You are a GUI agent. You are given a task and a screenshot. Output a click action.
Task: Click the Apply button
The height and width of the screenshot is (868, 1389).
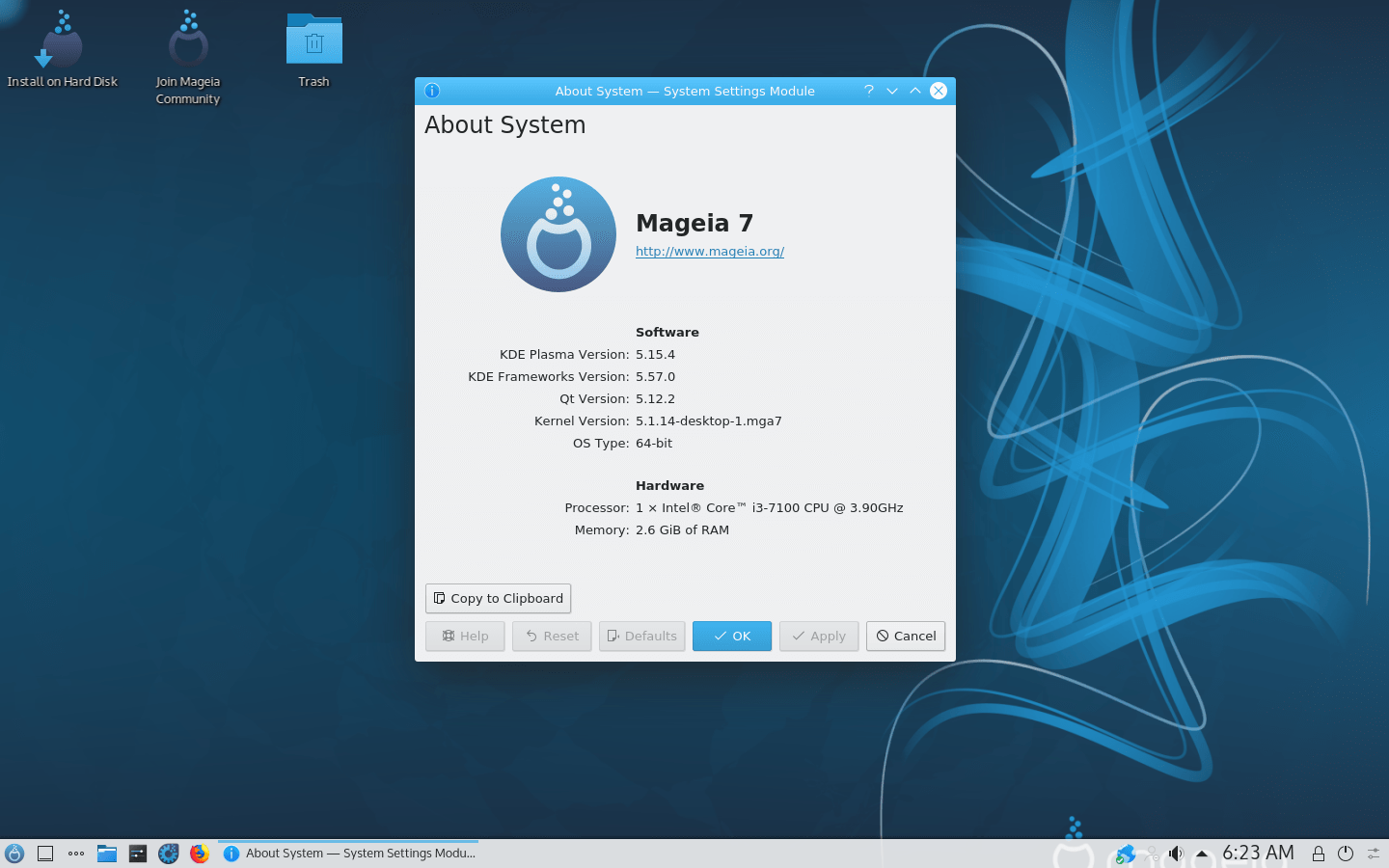pos(819,637)
